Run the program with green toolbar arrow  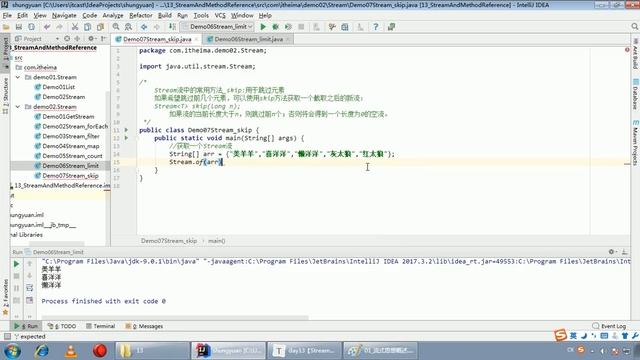tap(263, 27)
